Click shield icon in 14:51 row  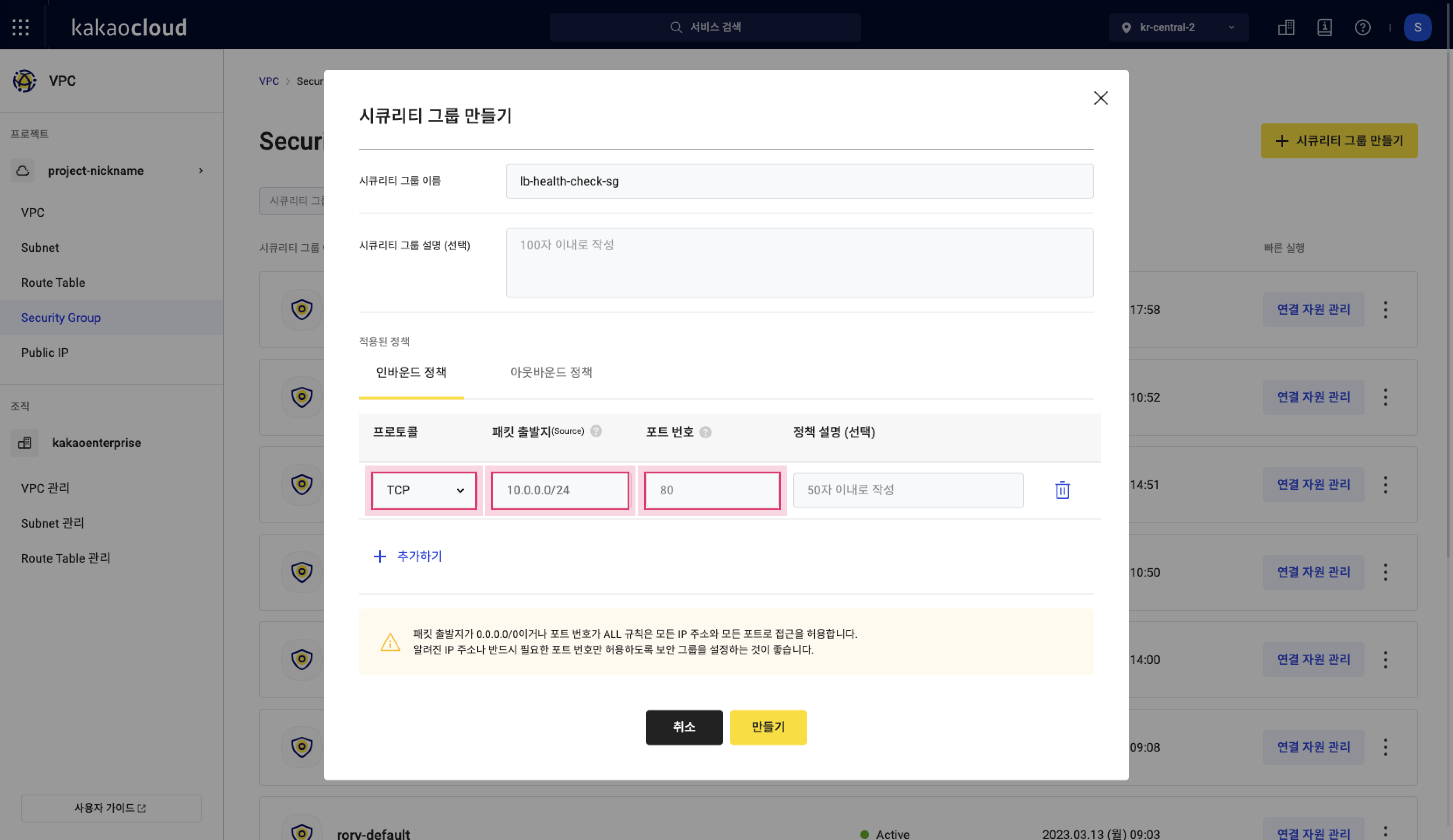pos(302,485)
